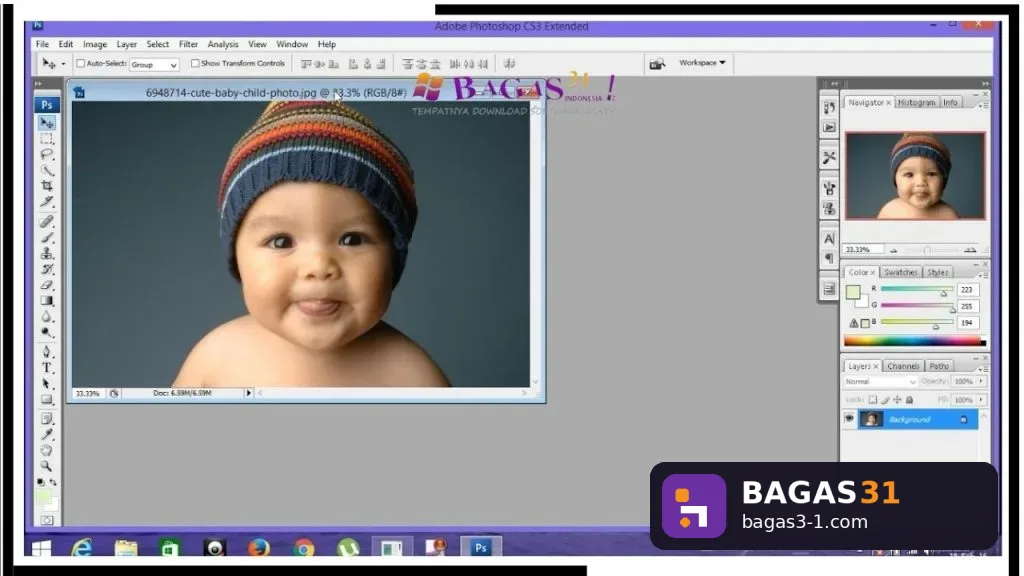
Task: Select the Eyedropper tool
Action: coord(46,434)
